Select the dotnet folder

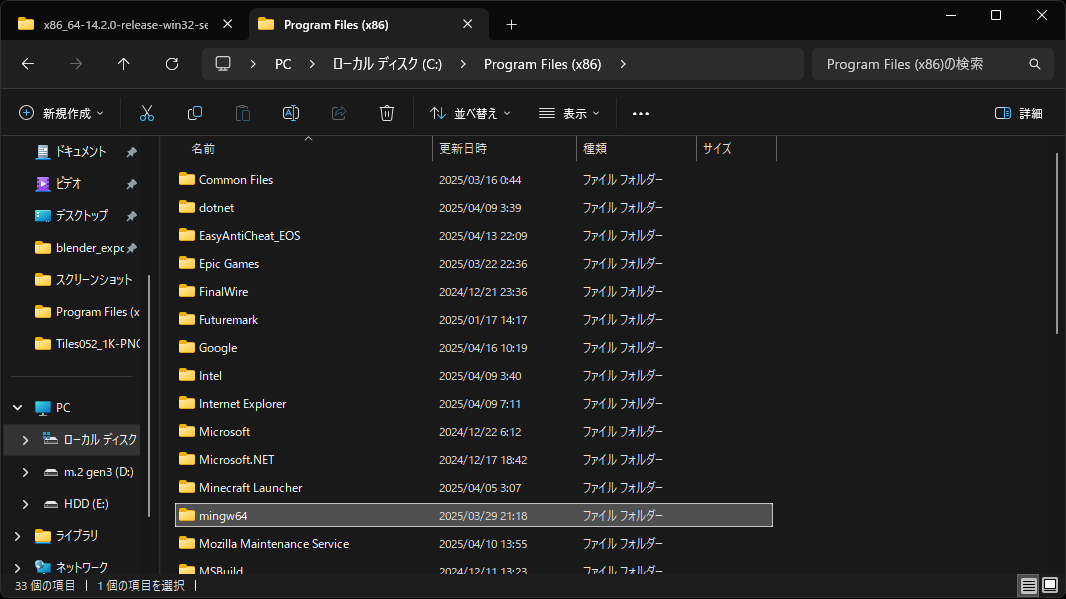pos(474,207)
